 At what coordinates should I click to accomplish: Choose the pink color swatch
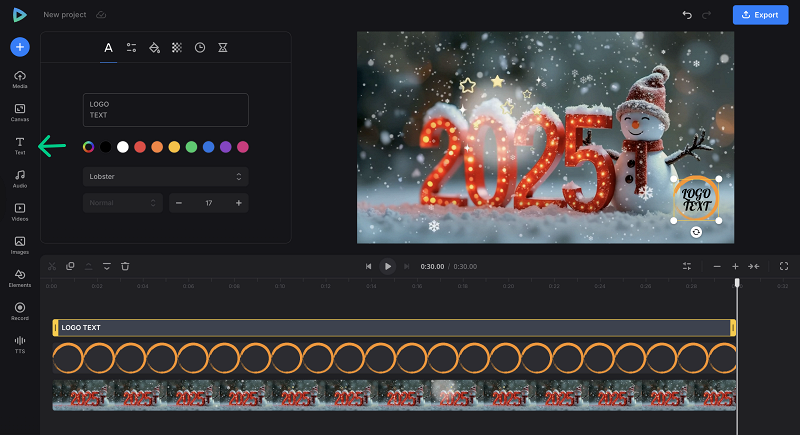243,147
